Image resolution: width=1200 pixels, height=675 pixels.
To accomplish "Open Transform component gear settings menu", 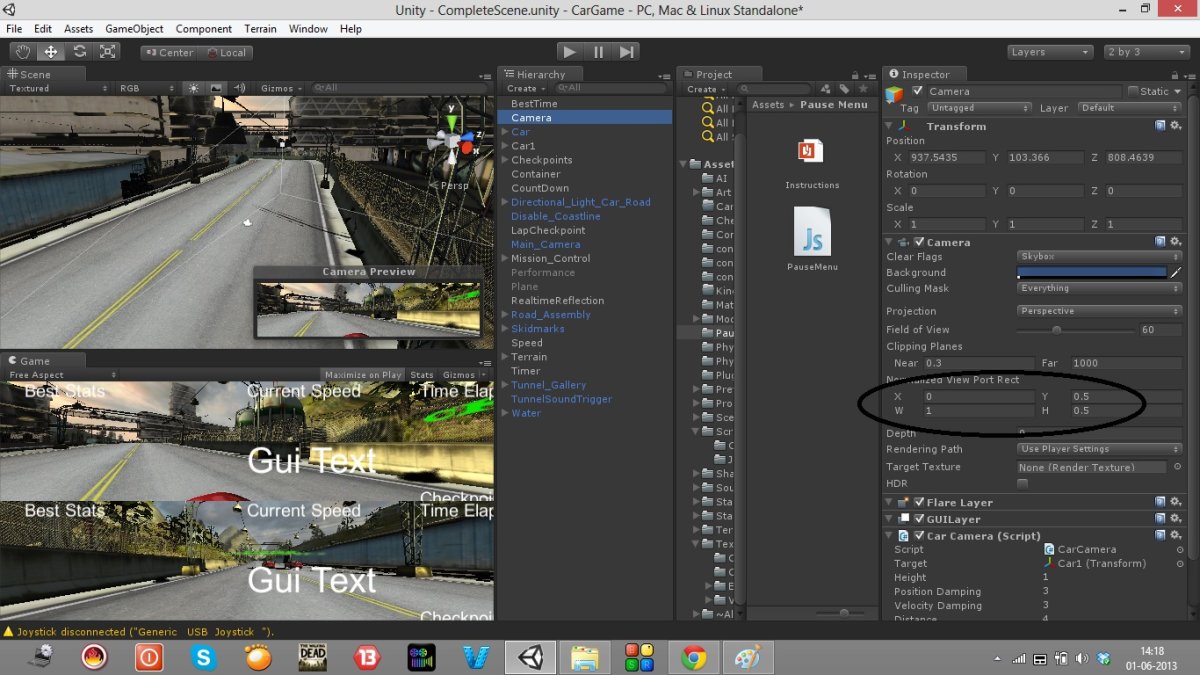I will coord(1176,126).
